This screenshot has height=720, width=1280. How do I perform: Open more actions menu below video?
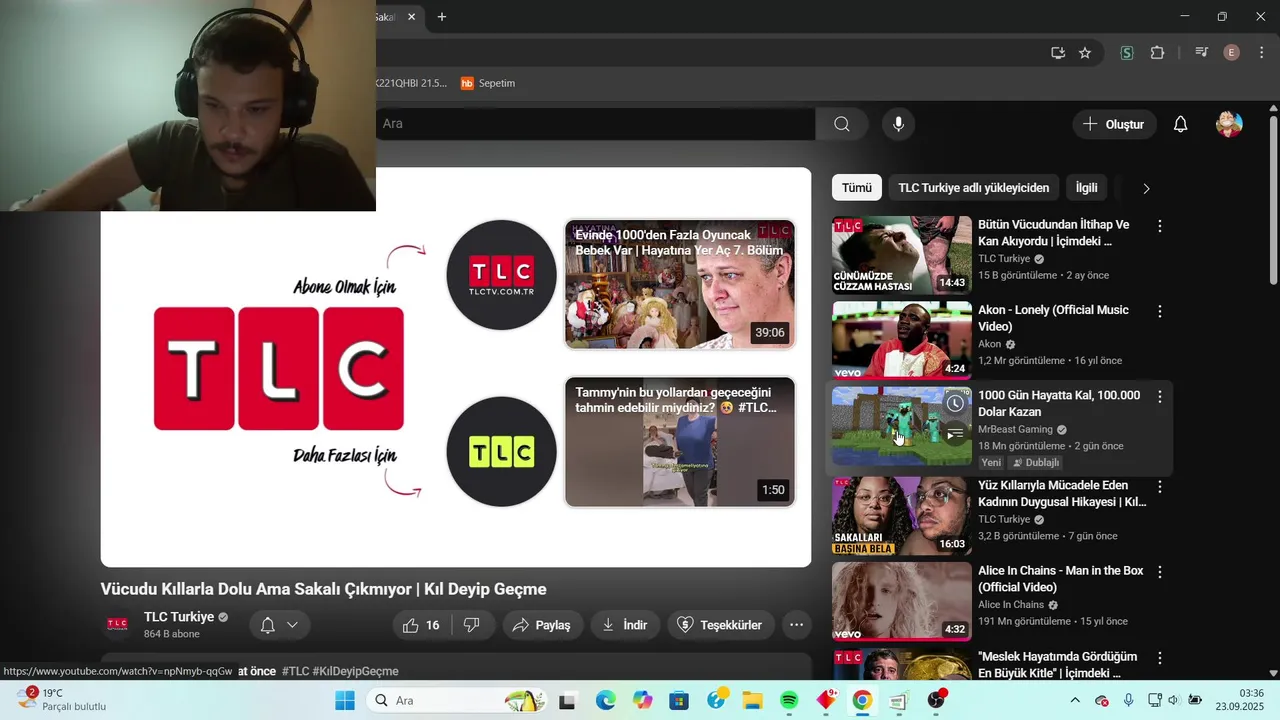pyautogui.click(x=796, y=625)
